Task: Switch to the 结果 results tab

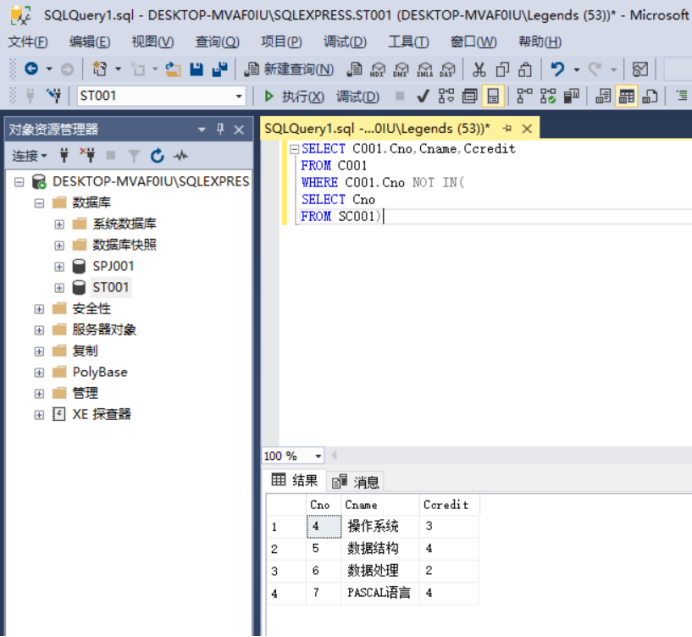Action: click(x=294, y=480)
